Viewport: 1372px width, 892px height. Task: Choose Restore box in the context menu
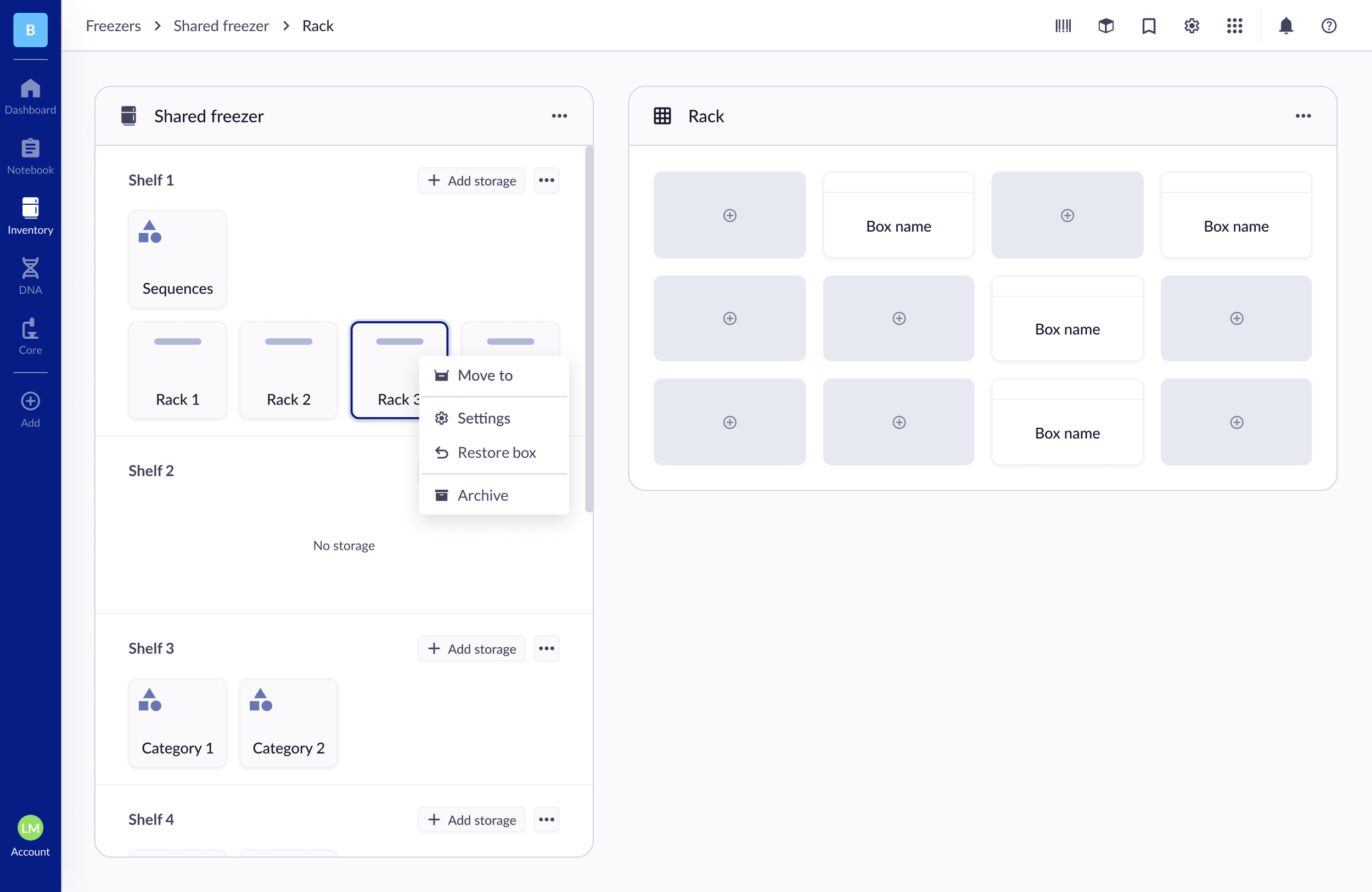point(496,452)
